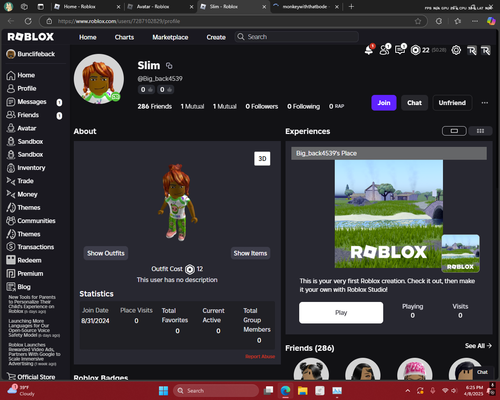Open the Copilot icon in the browser toolbar

coord(491,21)
